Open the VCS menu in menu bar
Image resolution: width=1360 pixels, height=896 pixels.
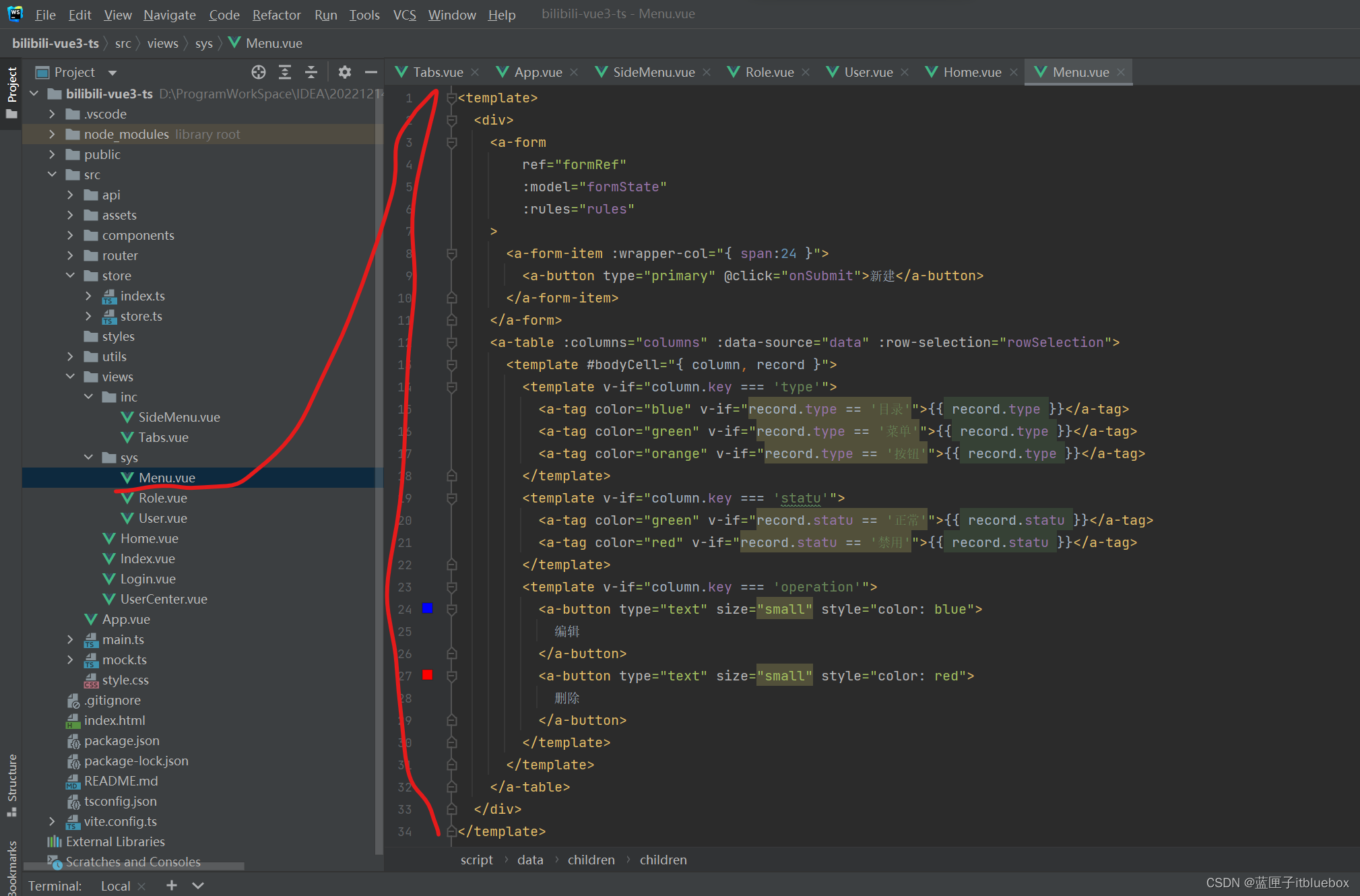(403, 13)
